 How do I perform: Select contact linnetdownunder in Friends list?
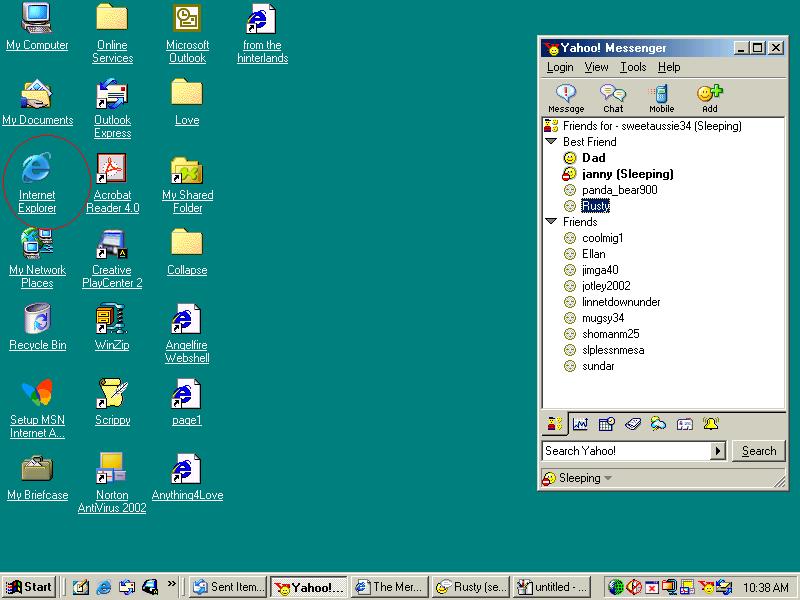click(620, 302)
